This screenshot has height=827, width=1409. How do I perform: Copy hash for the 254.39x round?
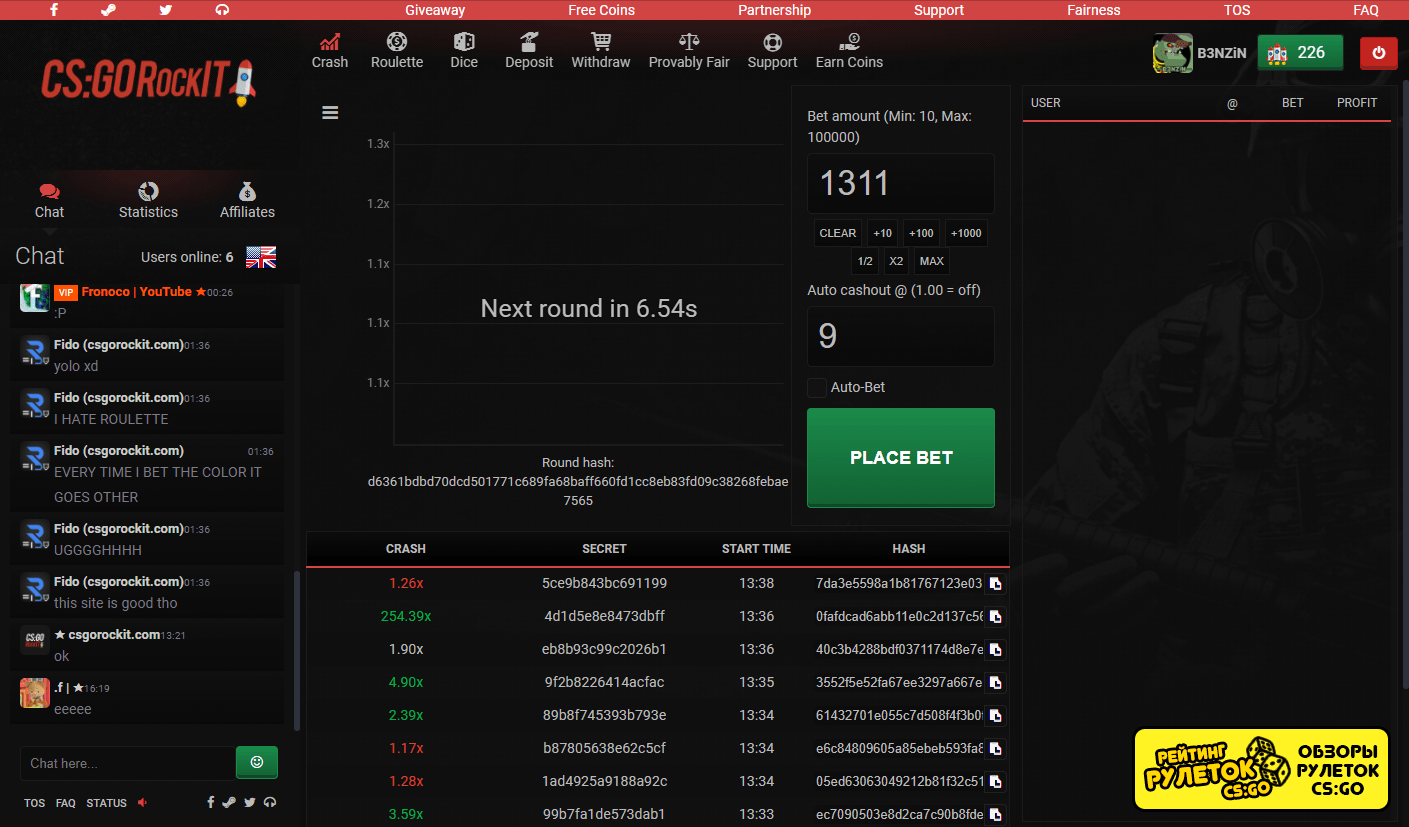pyautogui.click(x=996, y=617)
